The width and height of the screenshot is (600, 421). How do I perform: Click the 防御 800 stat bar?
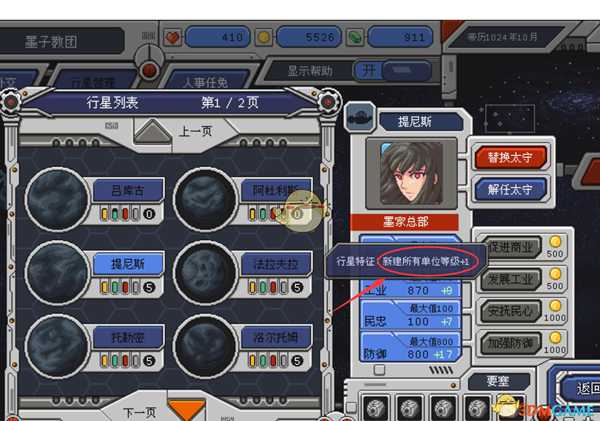coord(410,349)
